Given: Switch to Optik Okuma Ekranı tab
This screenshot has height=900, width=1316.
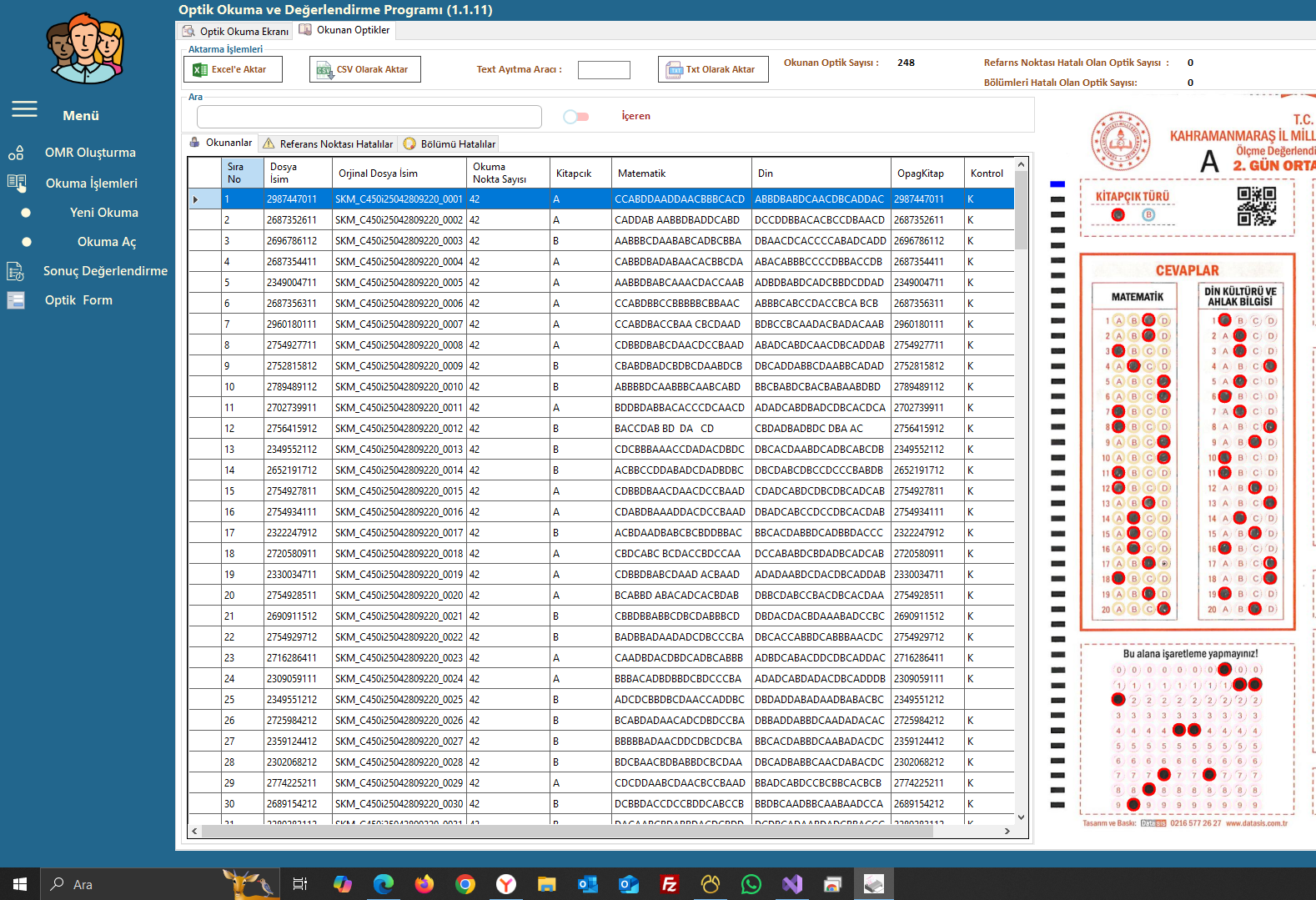Looking at the screenshot, I should (236, 31).
